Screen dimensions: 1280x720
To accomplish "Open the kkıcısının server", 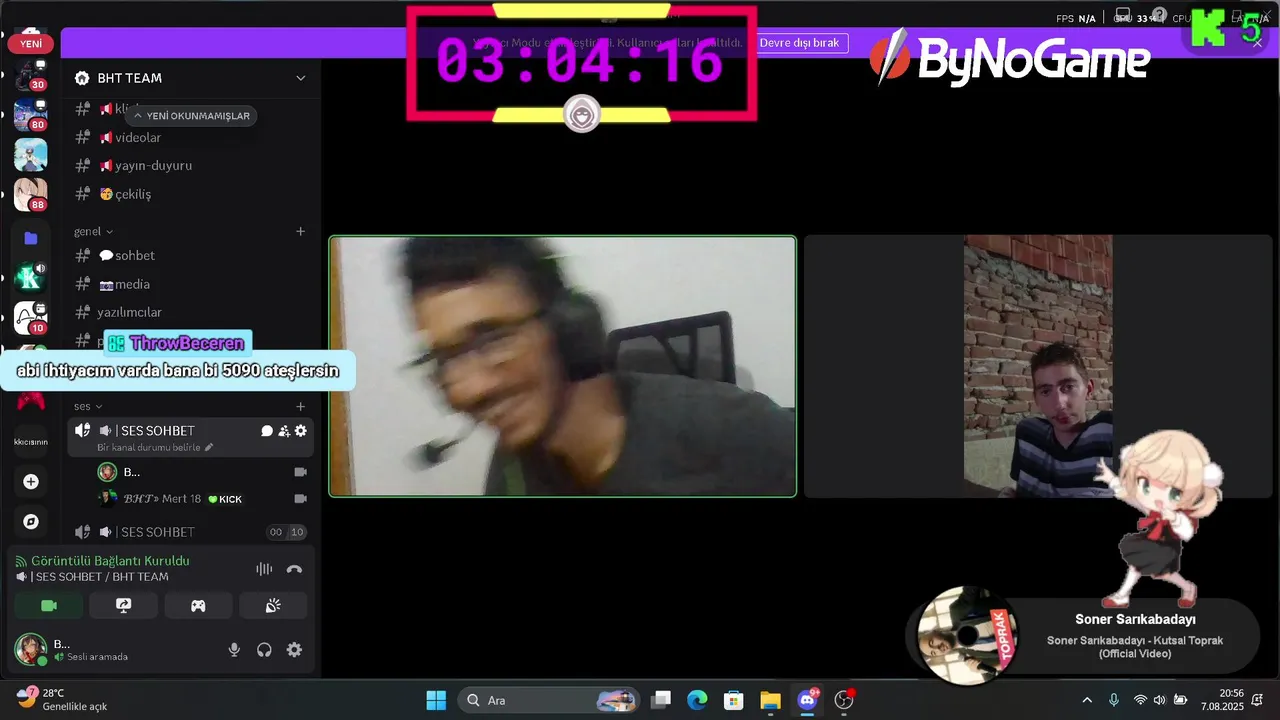I will [30, 441].
